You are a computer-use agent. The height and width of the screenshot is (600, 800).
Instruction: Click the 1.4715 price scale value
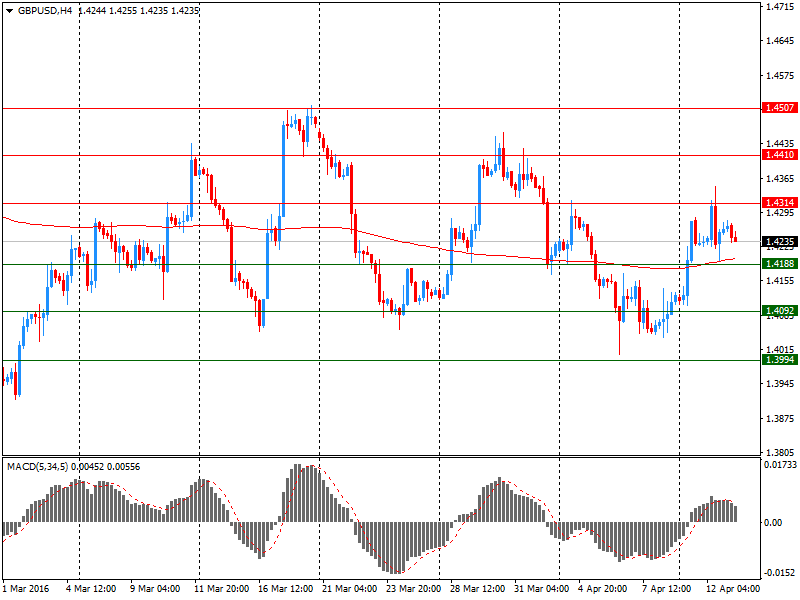pos(780,7)
